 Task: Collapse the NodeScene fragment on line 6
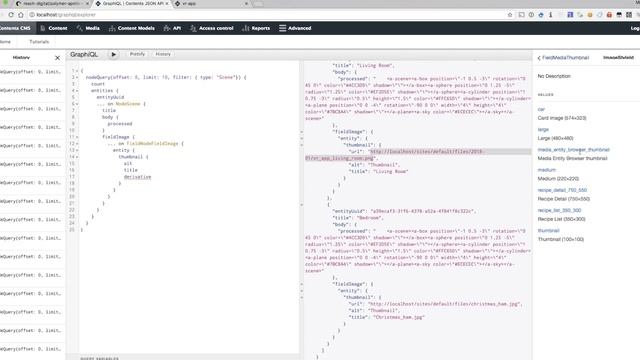pyautogui.click(x=77, y=104)
